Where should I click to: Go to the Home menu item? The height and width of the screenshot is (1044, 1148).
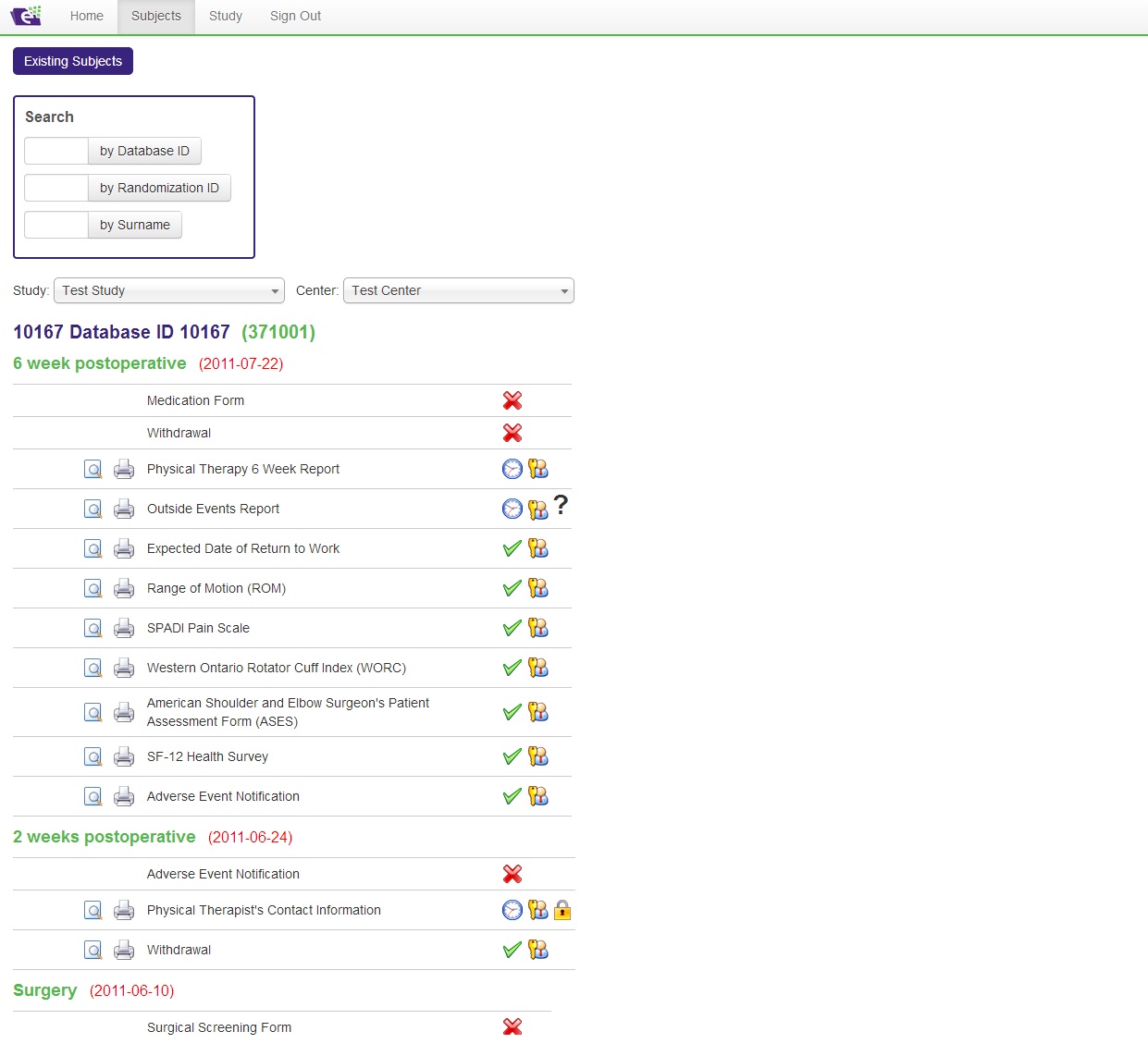(87, 17)
